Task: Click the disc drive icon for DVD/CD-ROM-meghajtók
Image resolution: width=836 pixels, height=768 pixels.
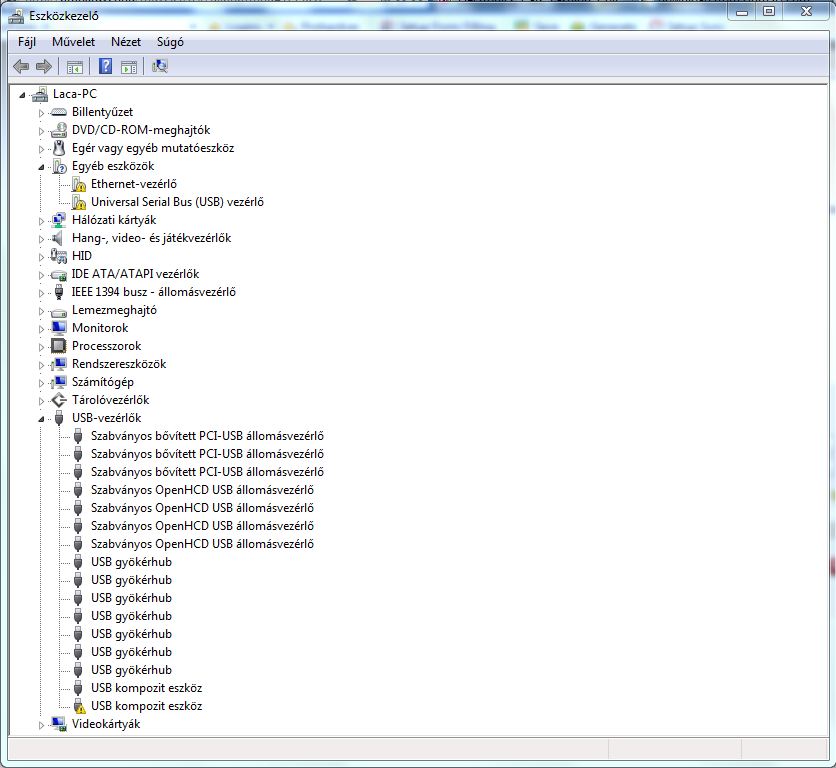Action: click(59, 130)
